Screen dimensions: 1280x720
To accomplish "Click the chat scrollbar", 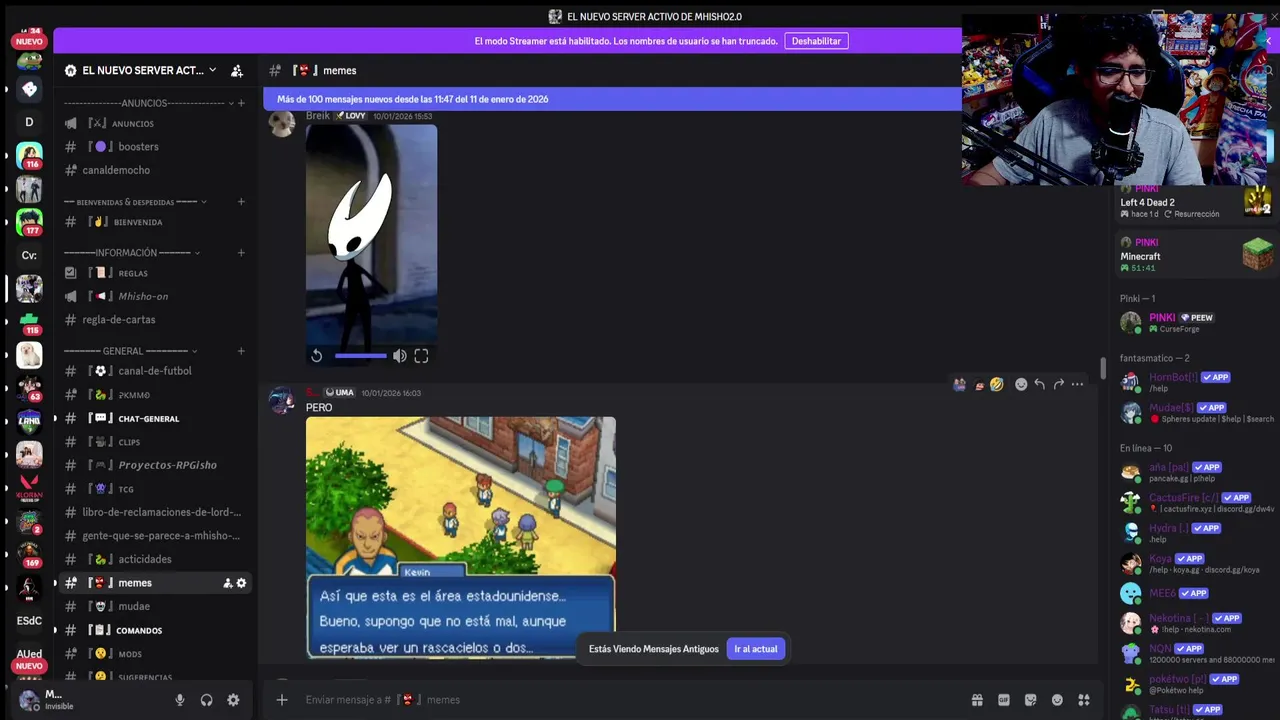I will [x=1103, y=369].
